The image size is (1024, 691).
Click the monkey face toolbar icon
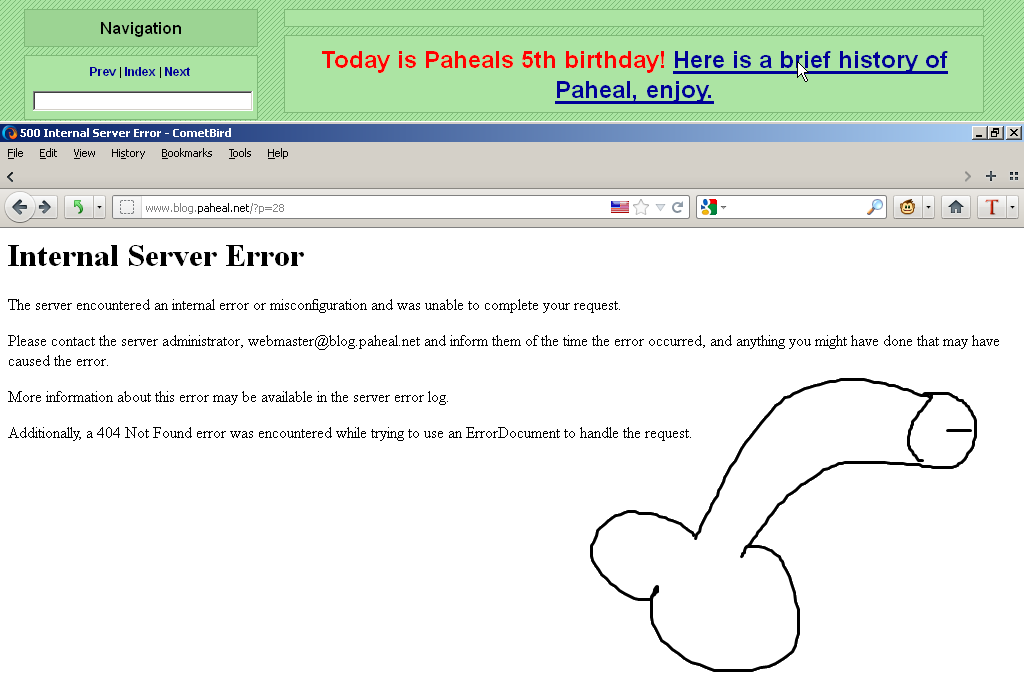click(908, 207)
